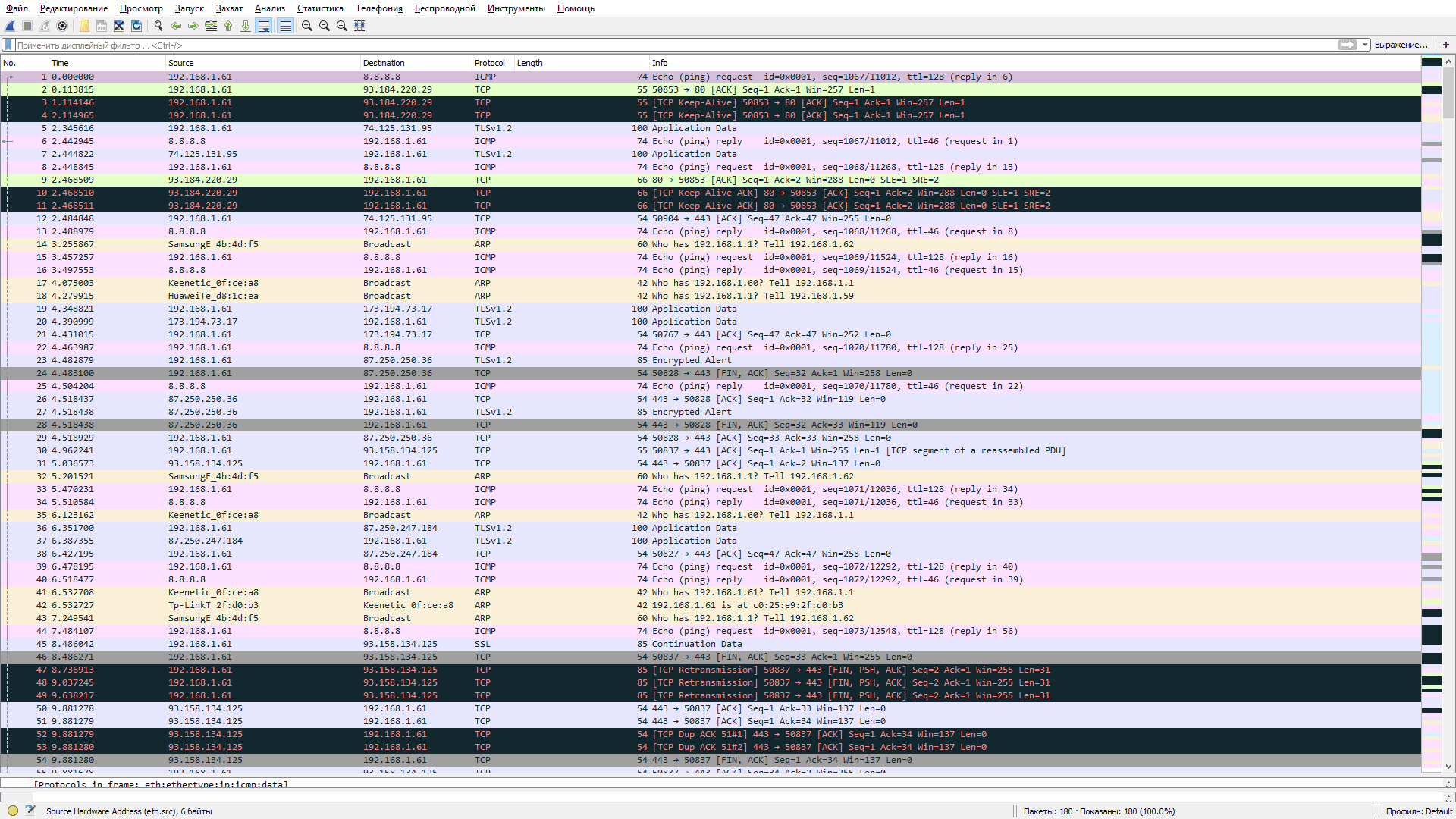Add a filter button with plus
Viewport: 1456px width, 819px height.
click(x=1445, y=45)
